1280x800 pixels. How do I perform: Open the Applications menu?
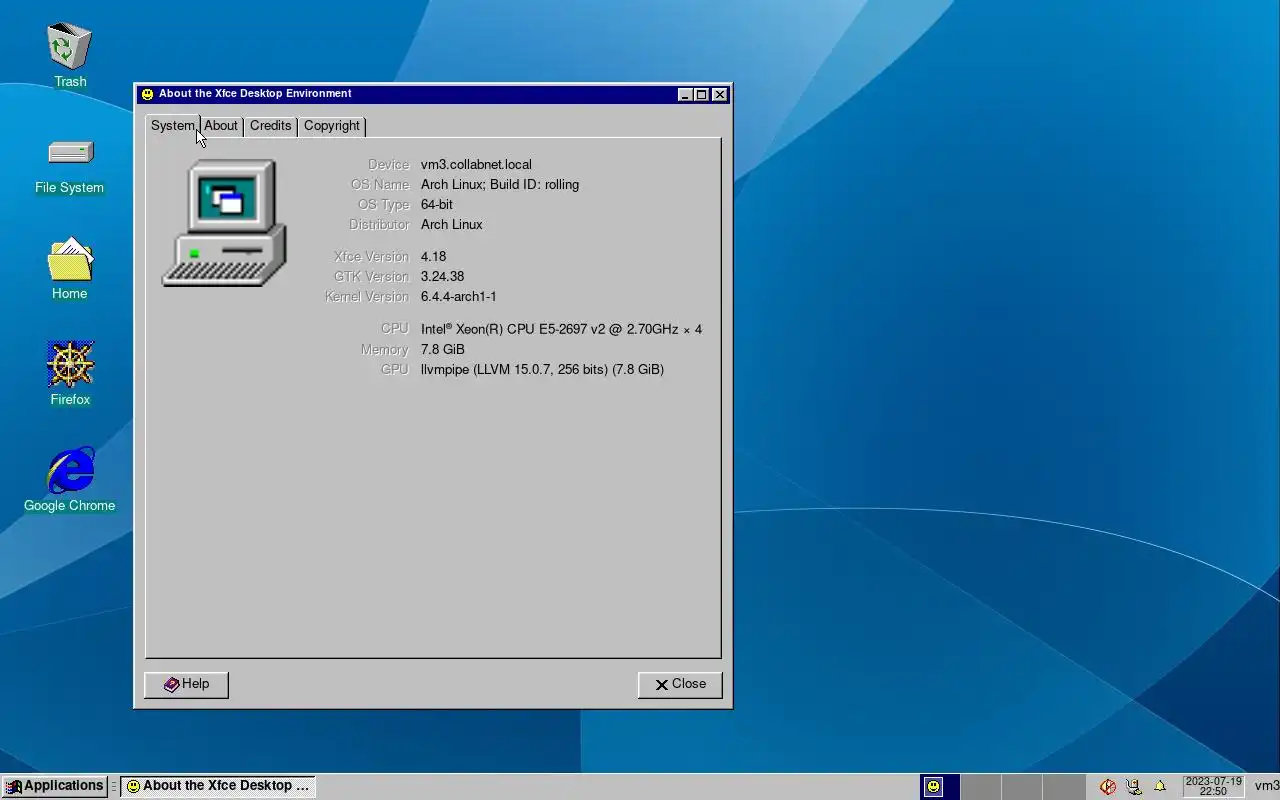[x=54, y=786]
